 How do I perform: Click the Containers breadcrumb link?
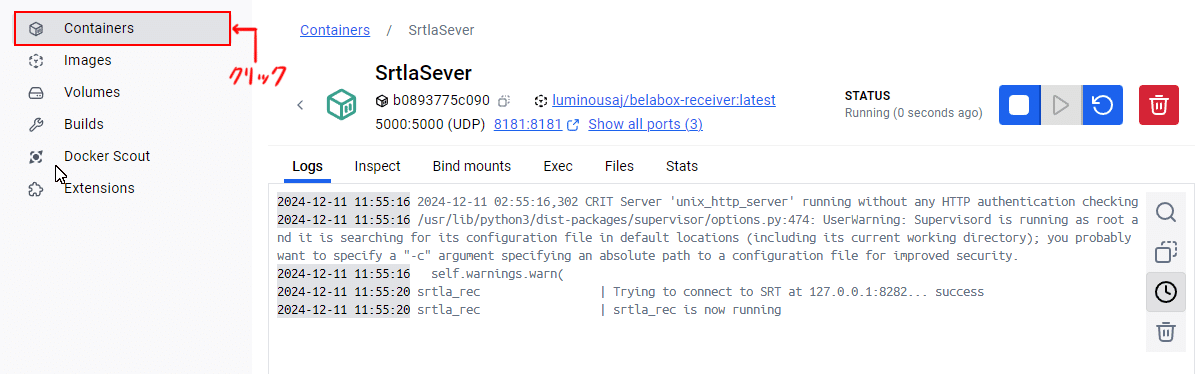pos(335,31)
